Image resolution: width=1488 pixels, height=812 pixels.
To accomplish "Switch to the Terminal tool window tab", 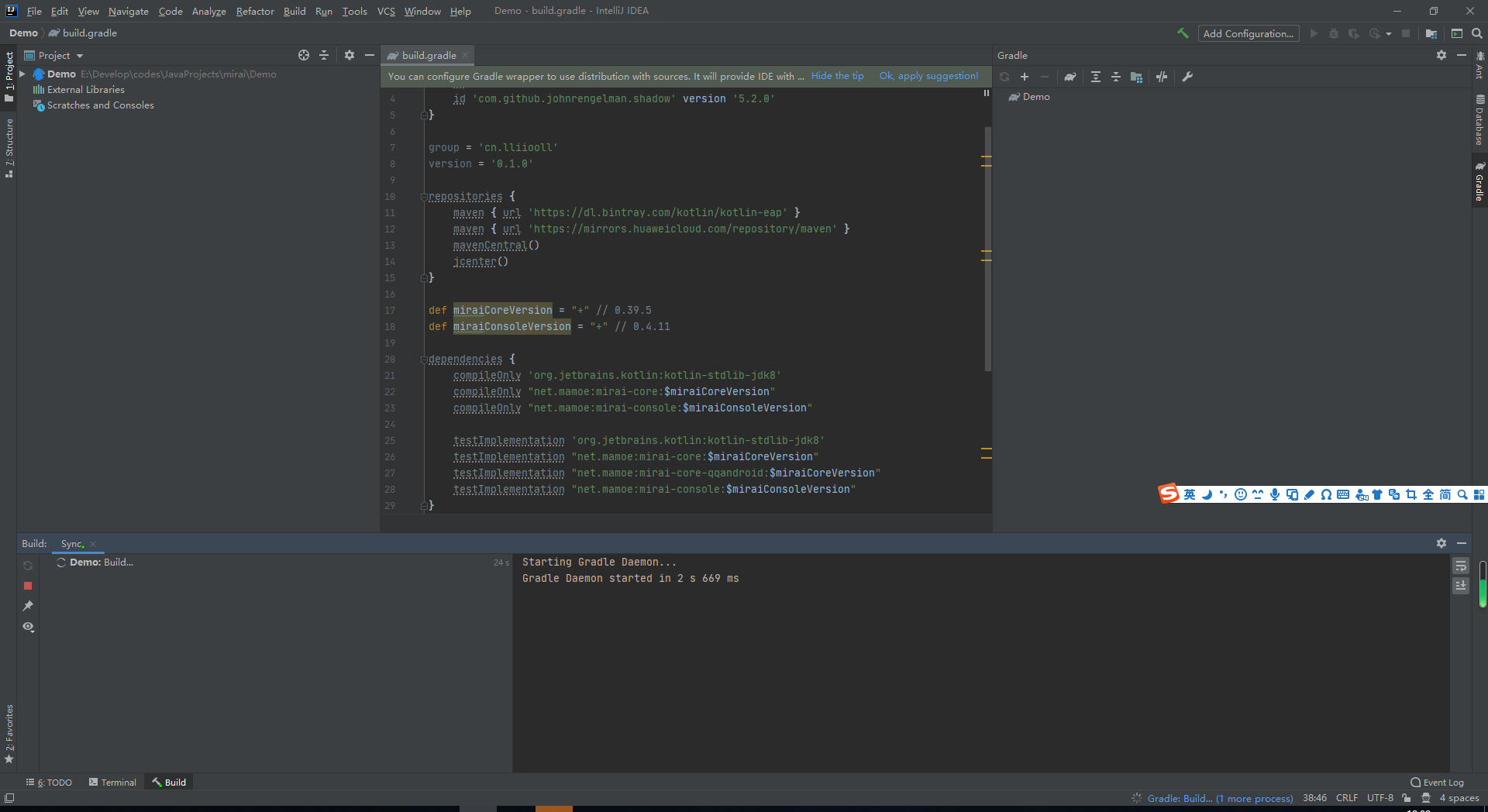I will 112,783.
